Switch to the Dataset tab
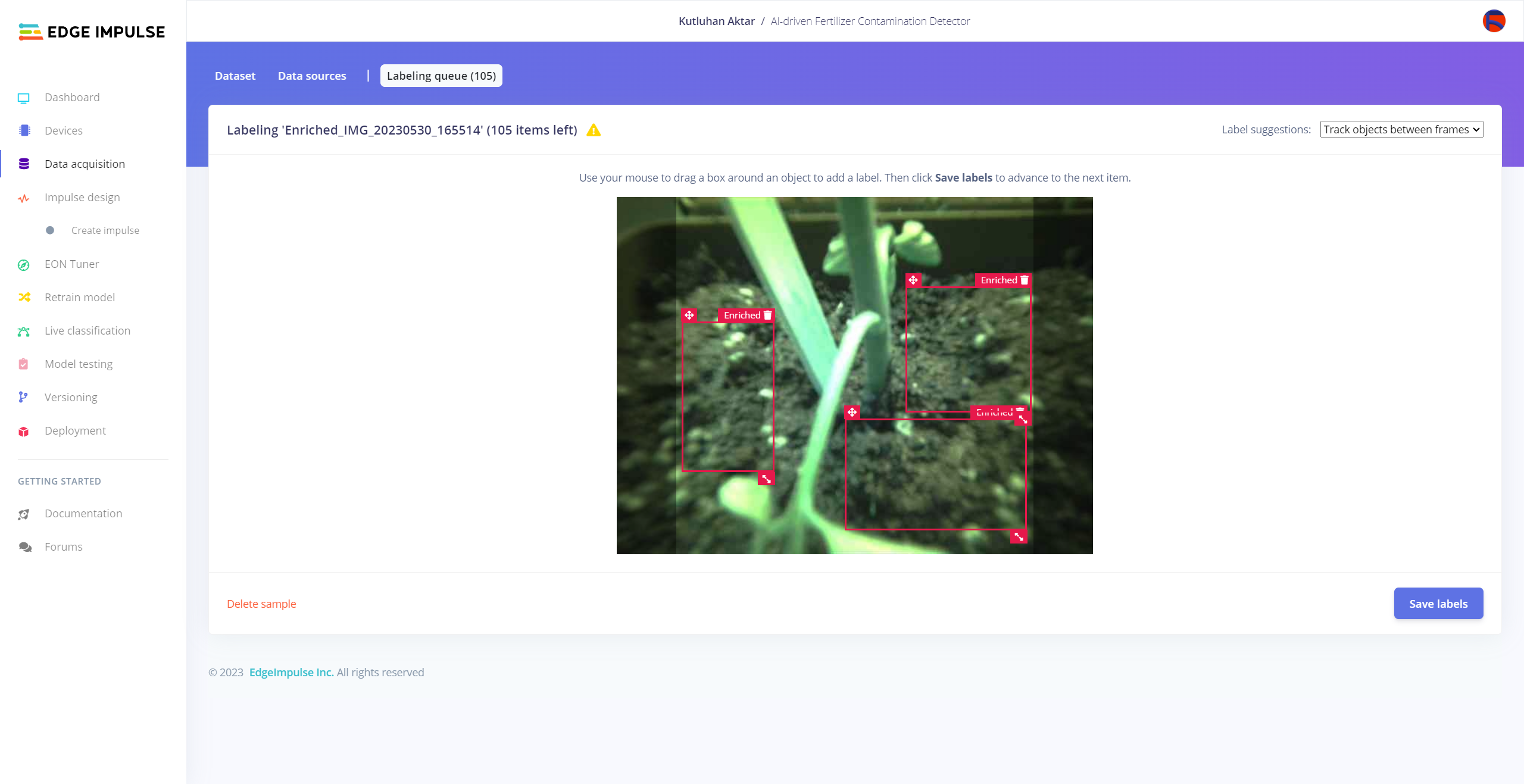Image resolution: width=1524 pixels, height=784 pixels. point(235,76)
